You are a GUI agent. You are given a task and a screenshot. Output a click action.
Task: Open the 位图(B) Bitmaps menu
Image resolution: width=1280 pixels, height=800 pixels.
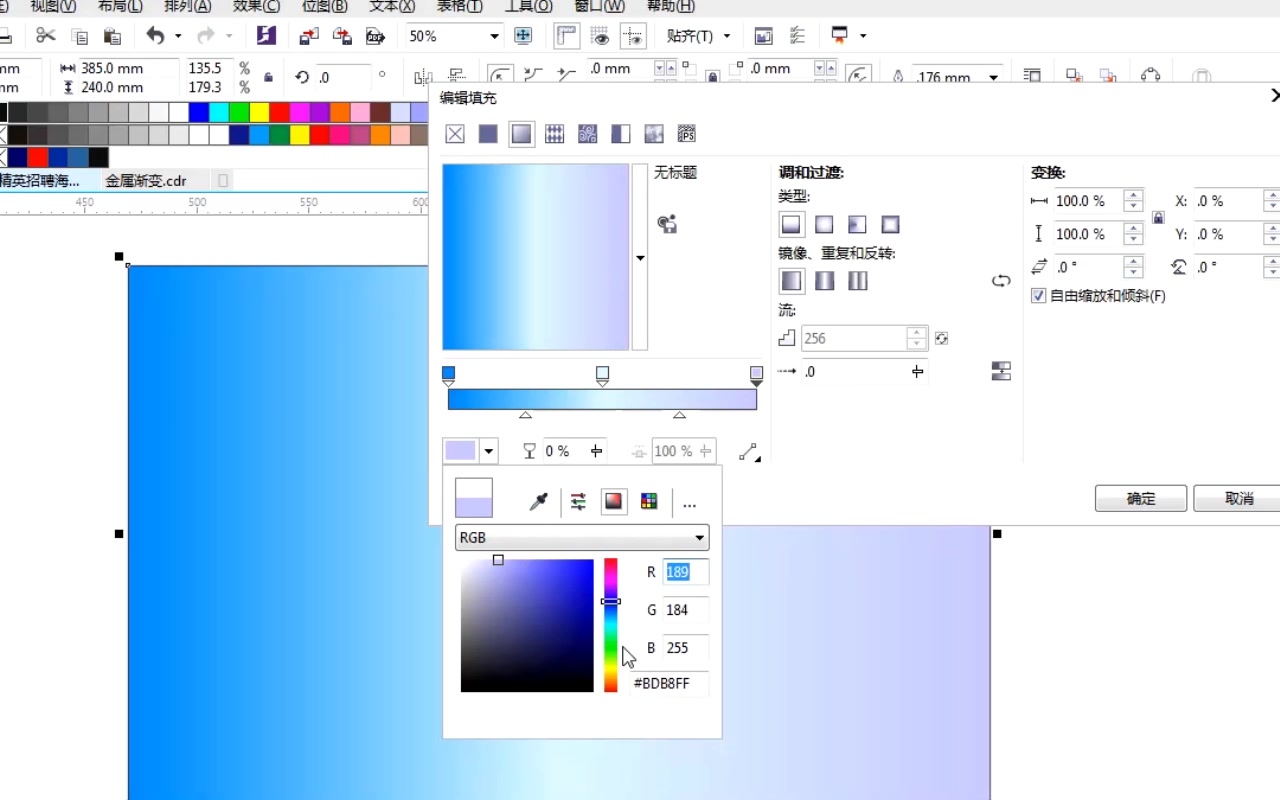(324, 6)
